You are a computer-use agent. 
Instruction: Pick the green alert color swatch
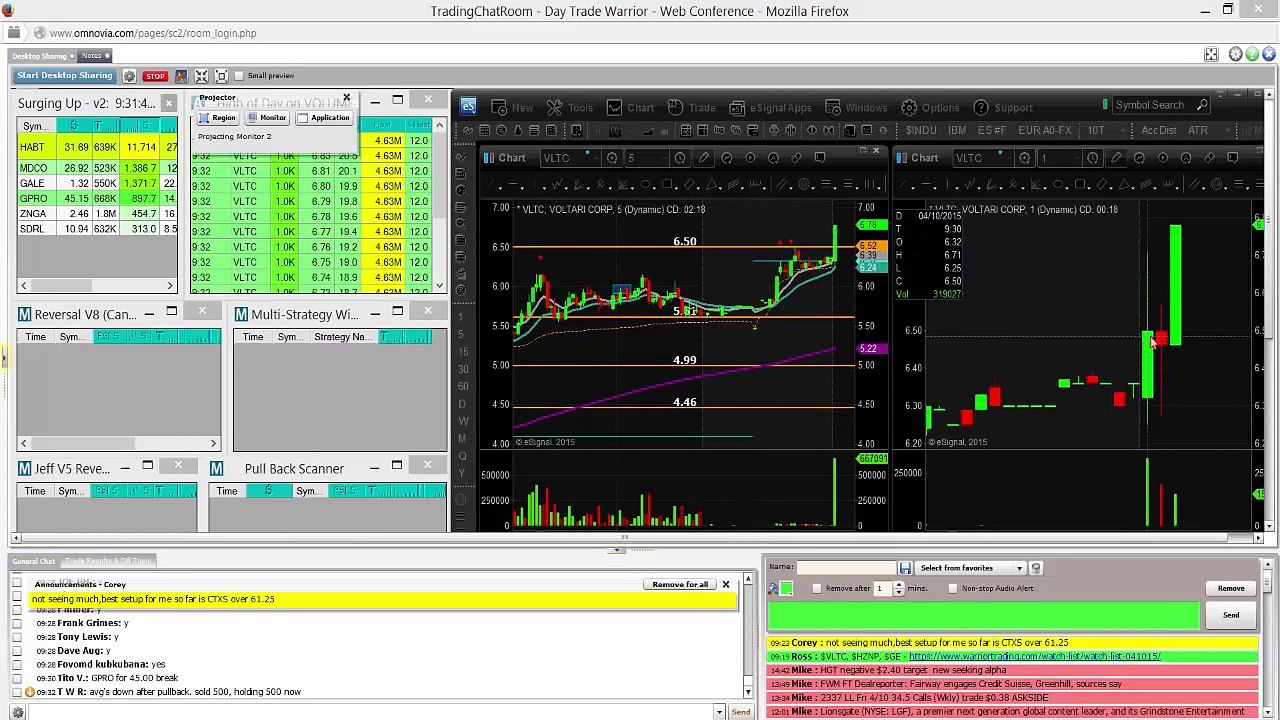[x=786, y=588]
